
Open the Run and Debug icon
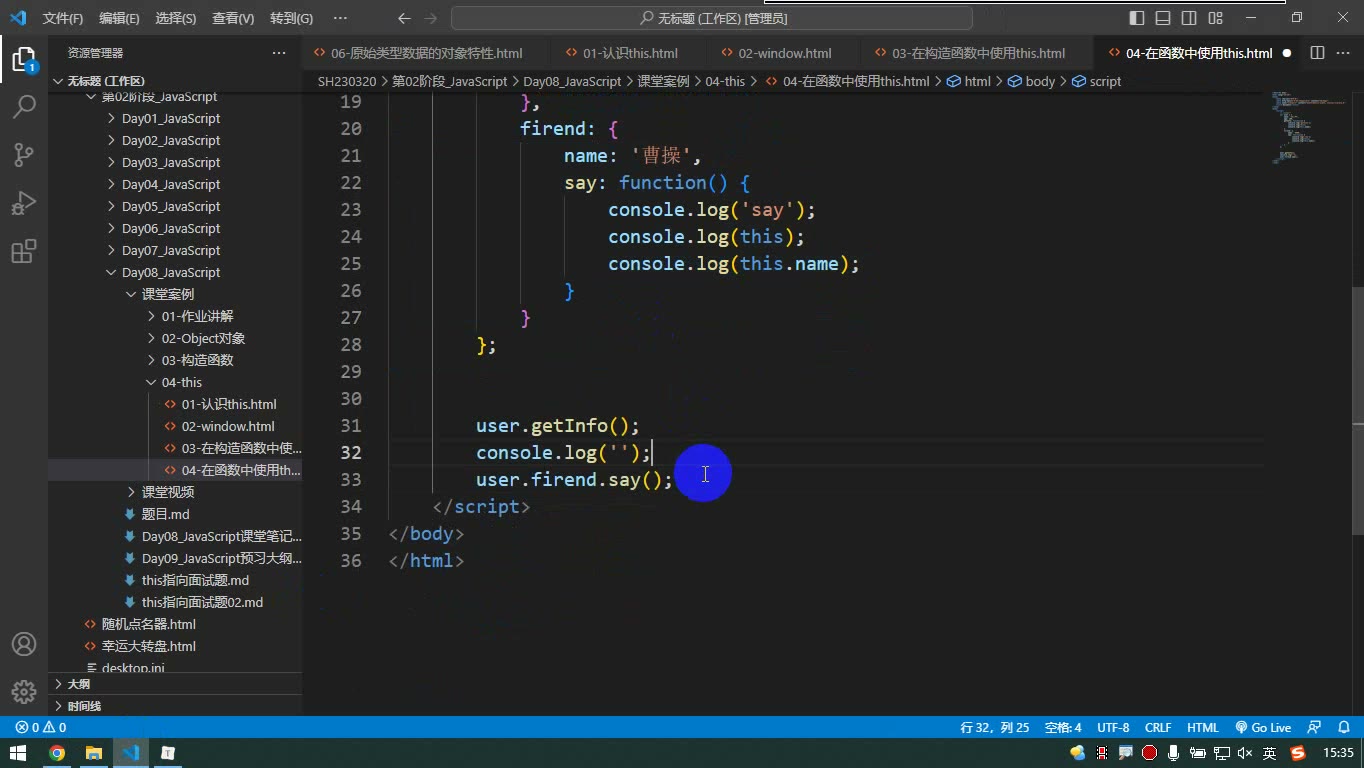click(24, 203)
